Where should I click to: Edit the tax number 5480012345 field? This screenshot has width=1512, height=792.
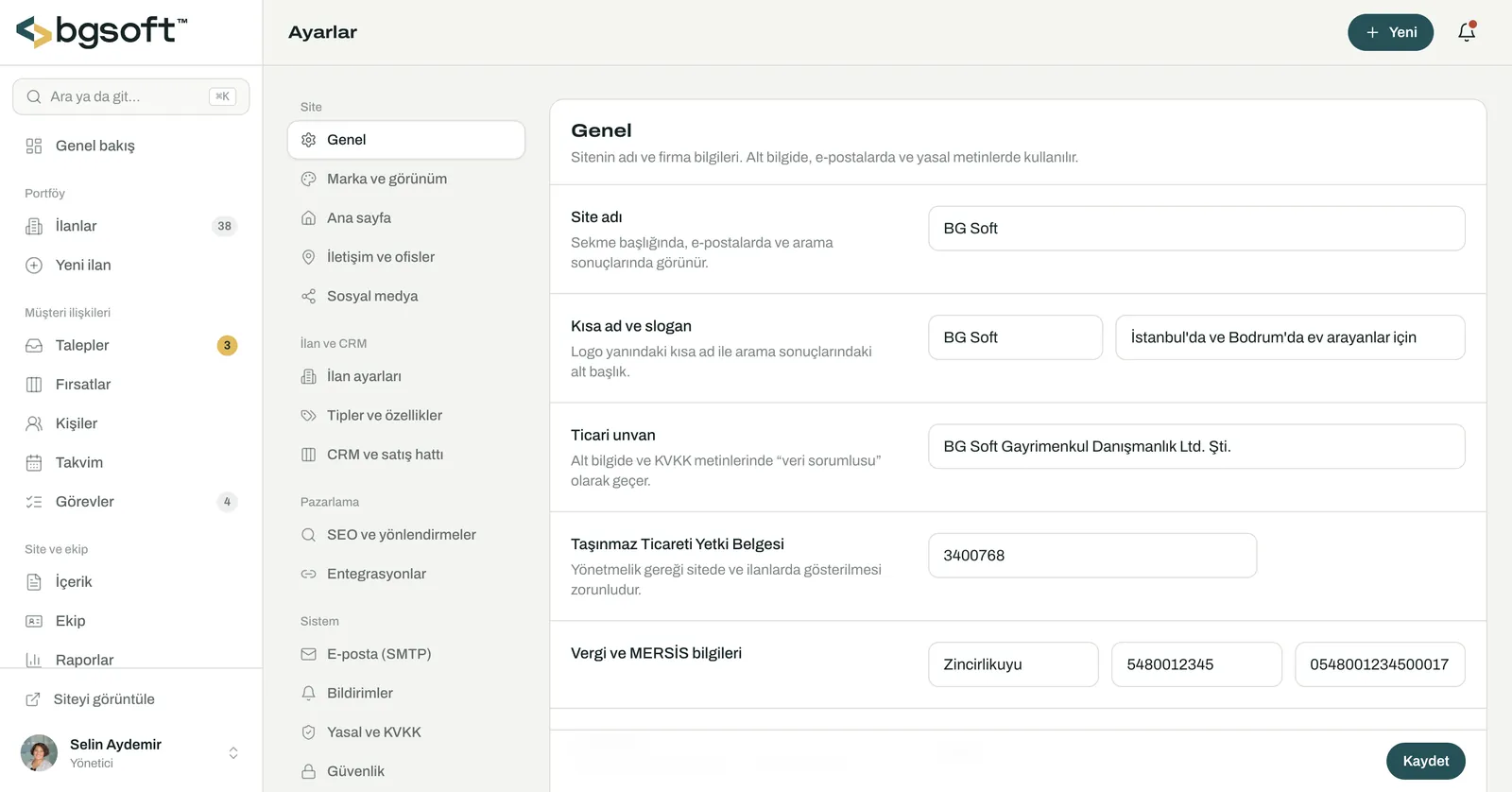tap(1196, 664)
